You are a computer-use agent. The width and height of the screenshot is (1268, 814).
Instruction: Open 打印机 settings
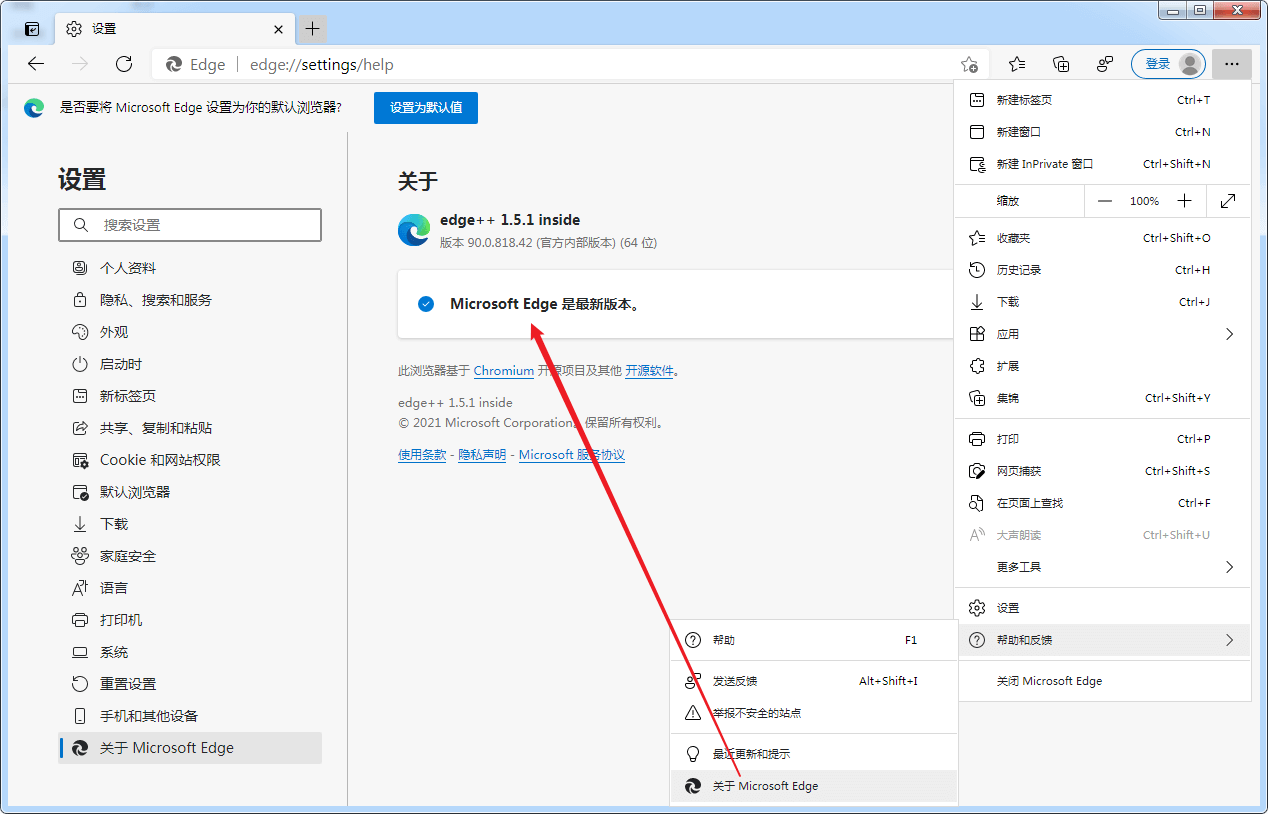[190, 620]
